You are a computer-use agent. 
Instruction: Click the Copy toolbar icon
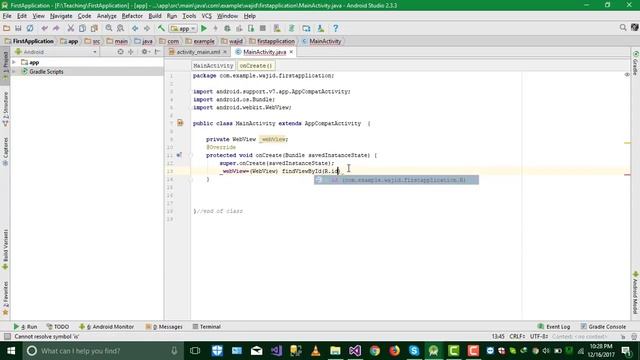[82, 28]
